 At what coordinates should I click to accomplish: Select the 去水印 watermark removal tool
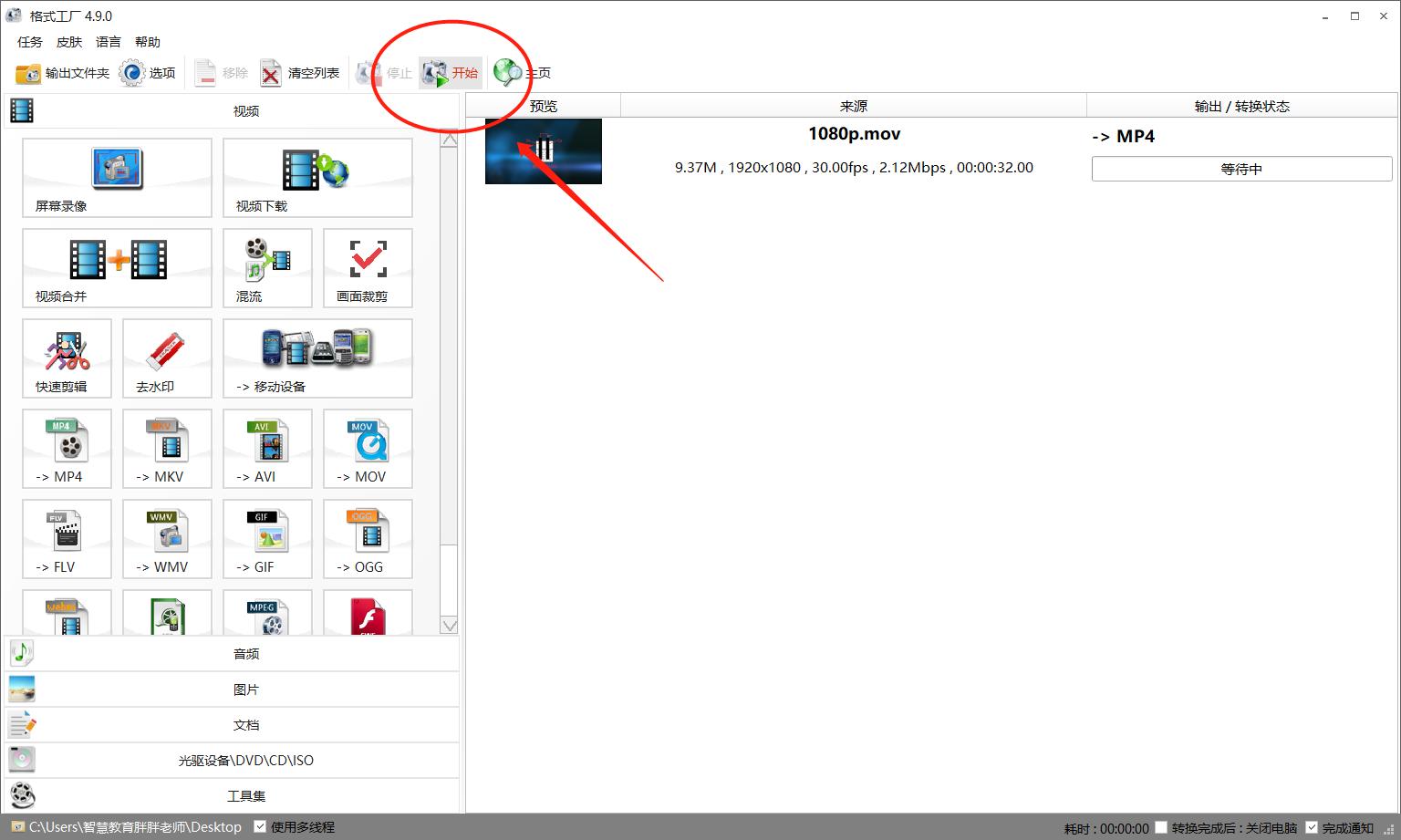point(167,358)
